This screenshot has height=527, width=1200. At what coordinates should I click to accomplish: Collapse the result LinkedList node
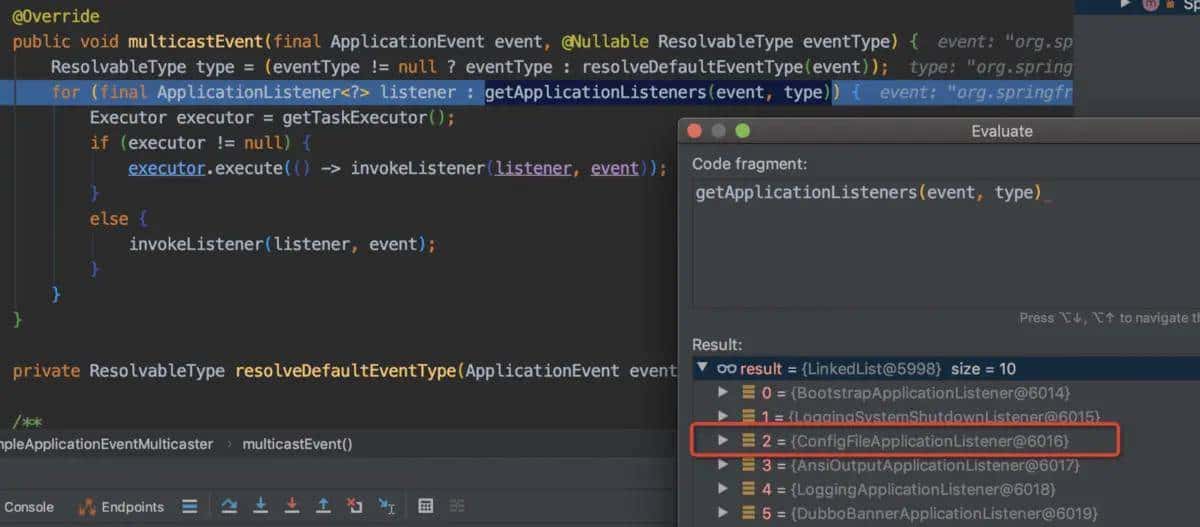coord(702,369)
